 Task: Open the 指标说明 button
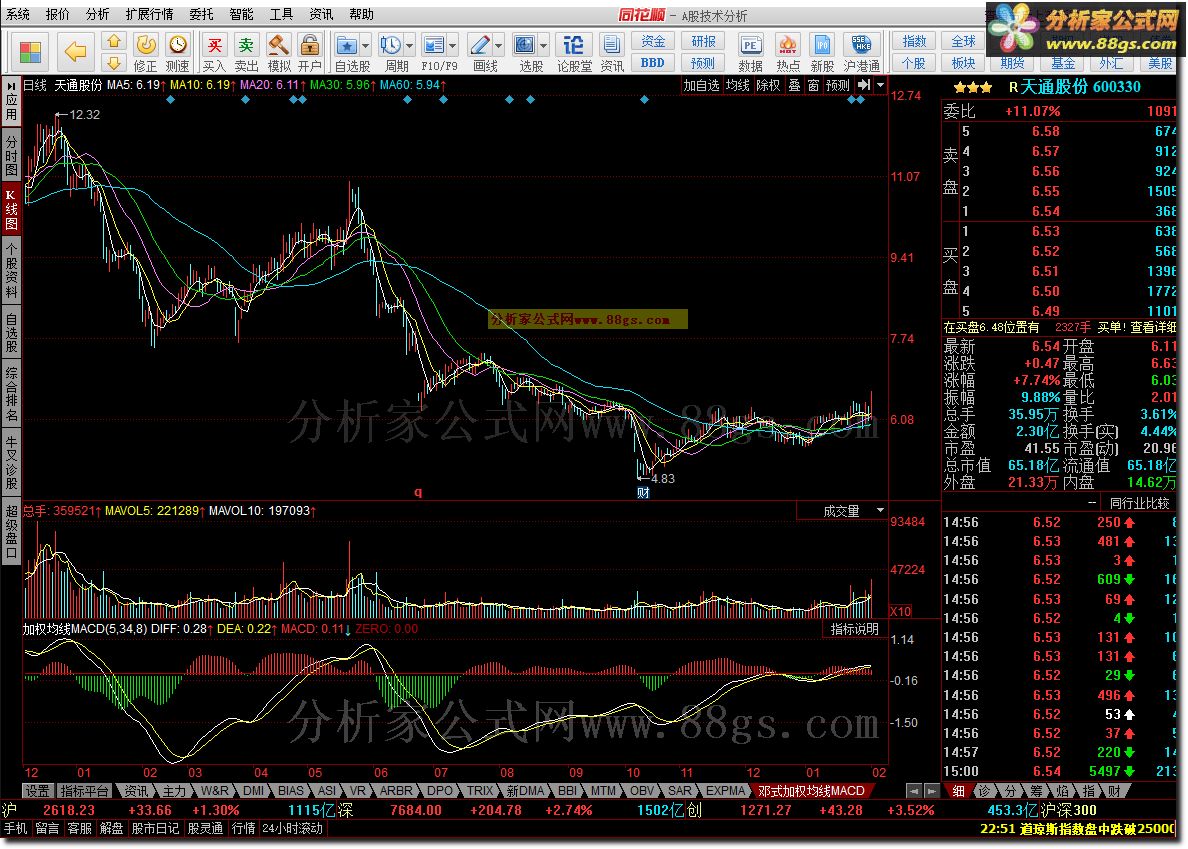click(x=855, y=629)
